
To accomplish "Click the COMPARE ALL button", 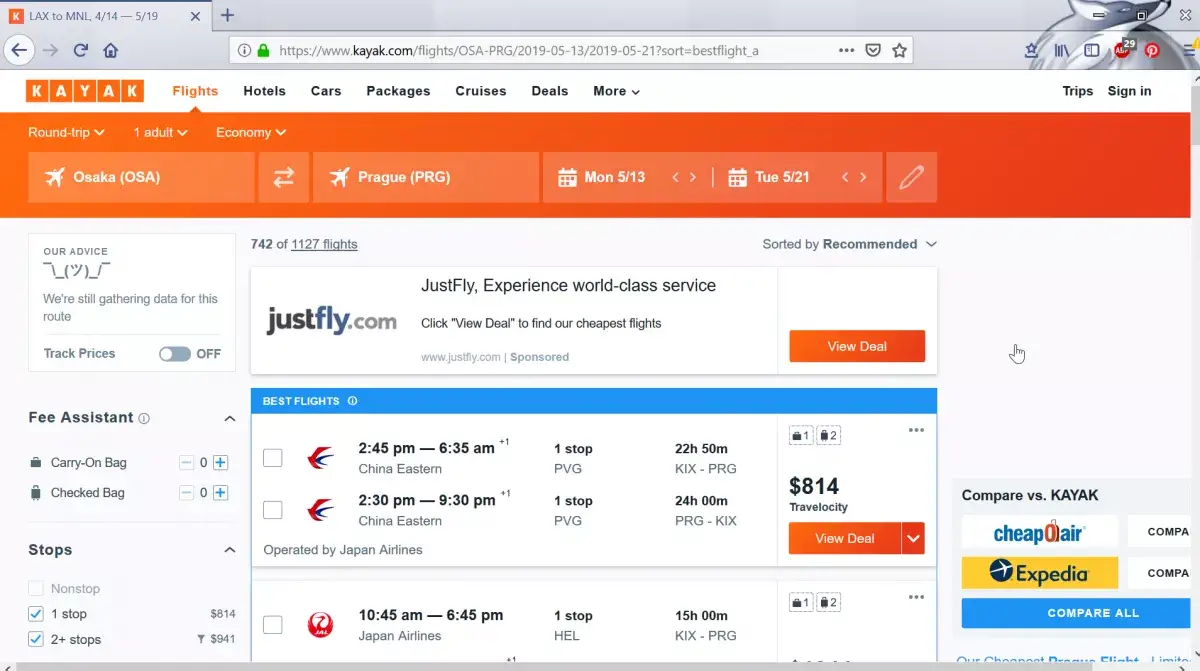I will click(x=1093, y=613).
